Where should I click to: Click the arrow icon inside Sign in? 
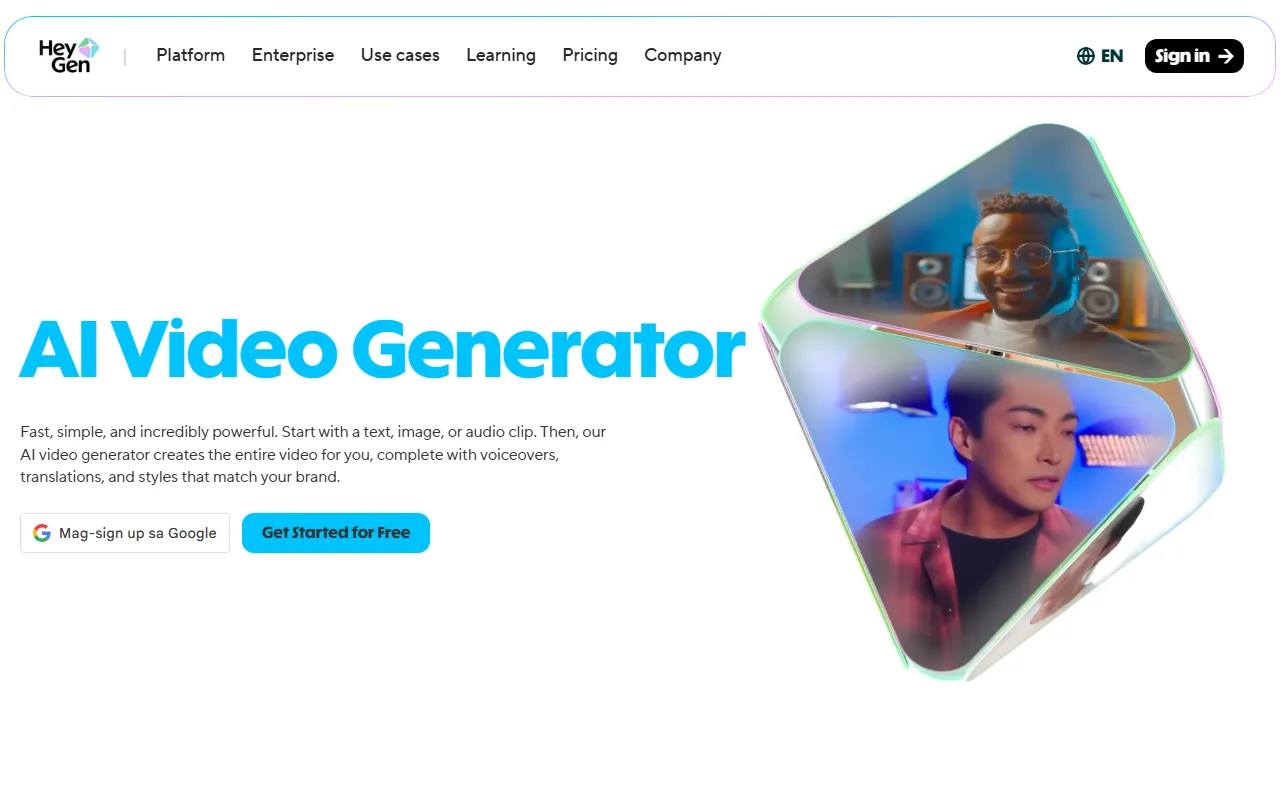[x=1225, y=56]
